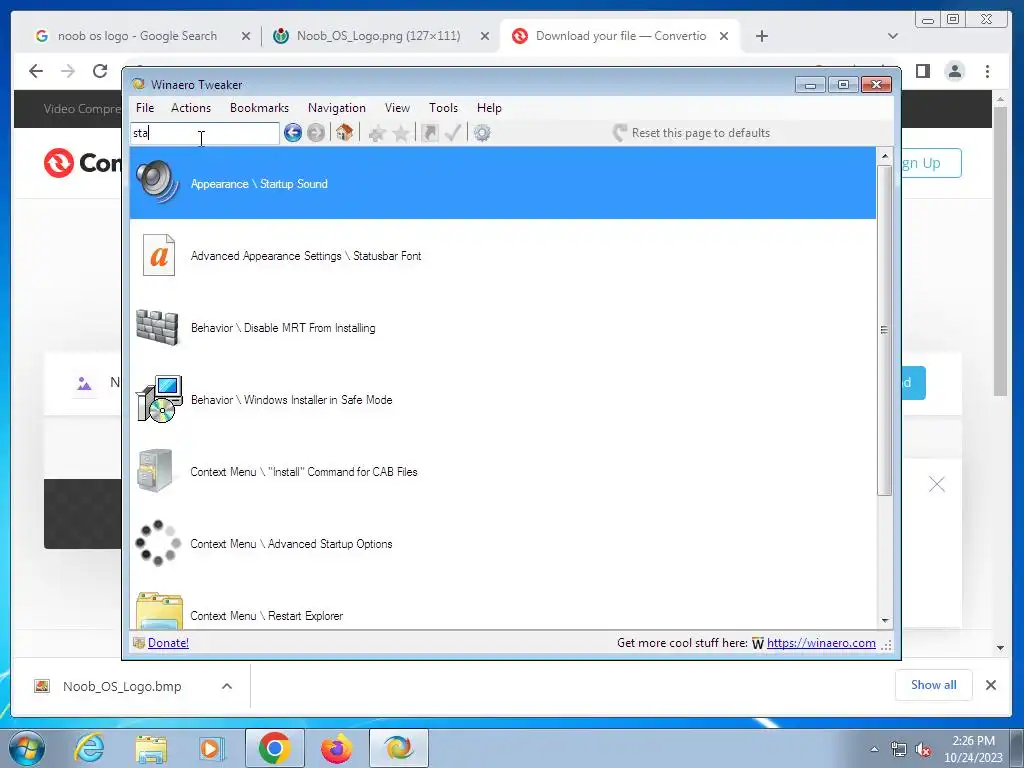
Task: Select Context Menu \ Advanced Startup Options
Action: click(x=503, y=543)
